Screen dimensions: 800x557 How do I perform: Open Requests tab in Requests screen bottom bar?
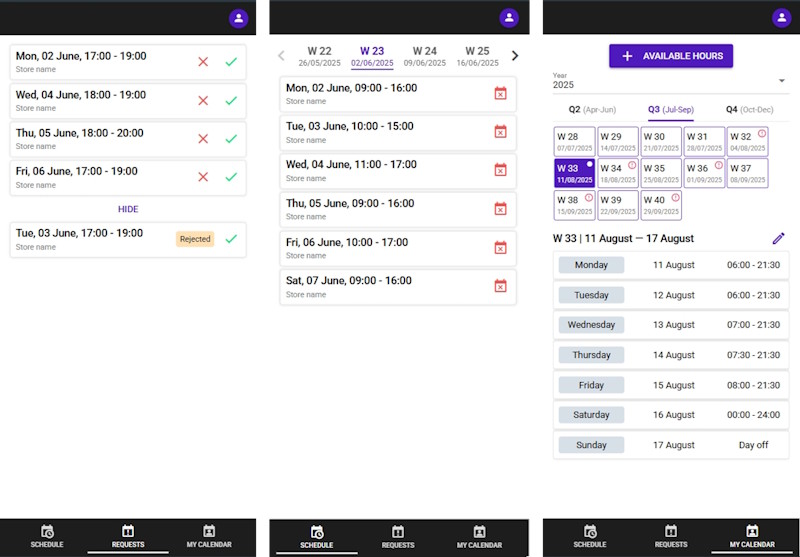tap(128, 537)
